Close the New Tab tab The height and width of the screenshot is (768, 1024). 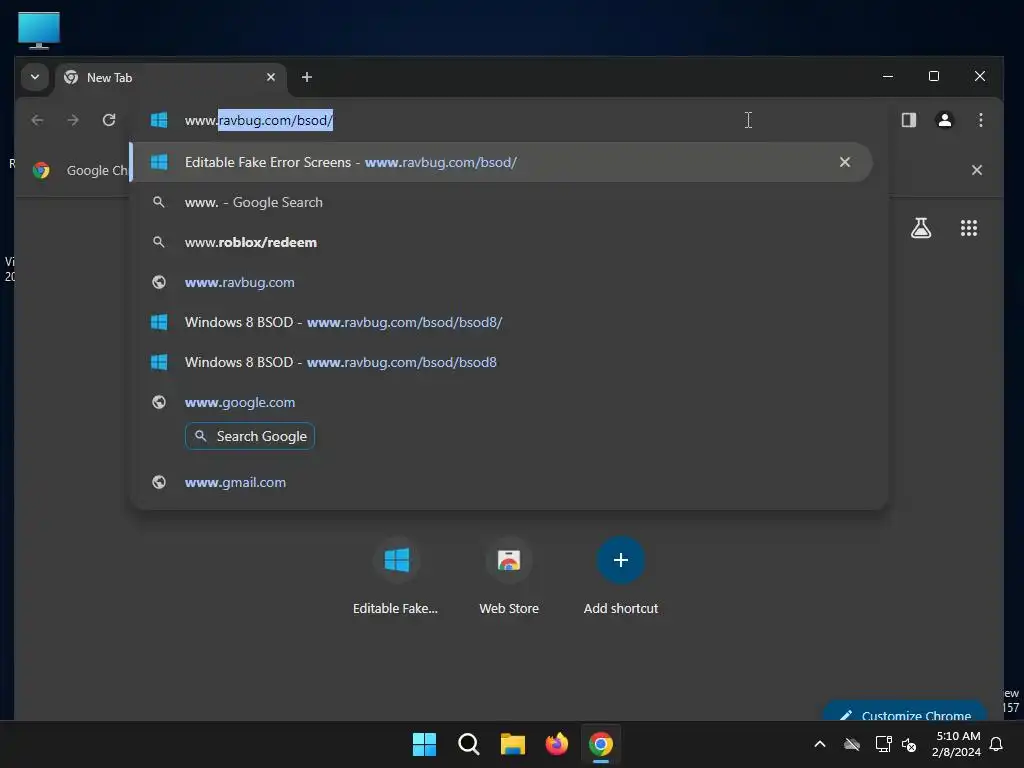coord(270,77)
